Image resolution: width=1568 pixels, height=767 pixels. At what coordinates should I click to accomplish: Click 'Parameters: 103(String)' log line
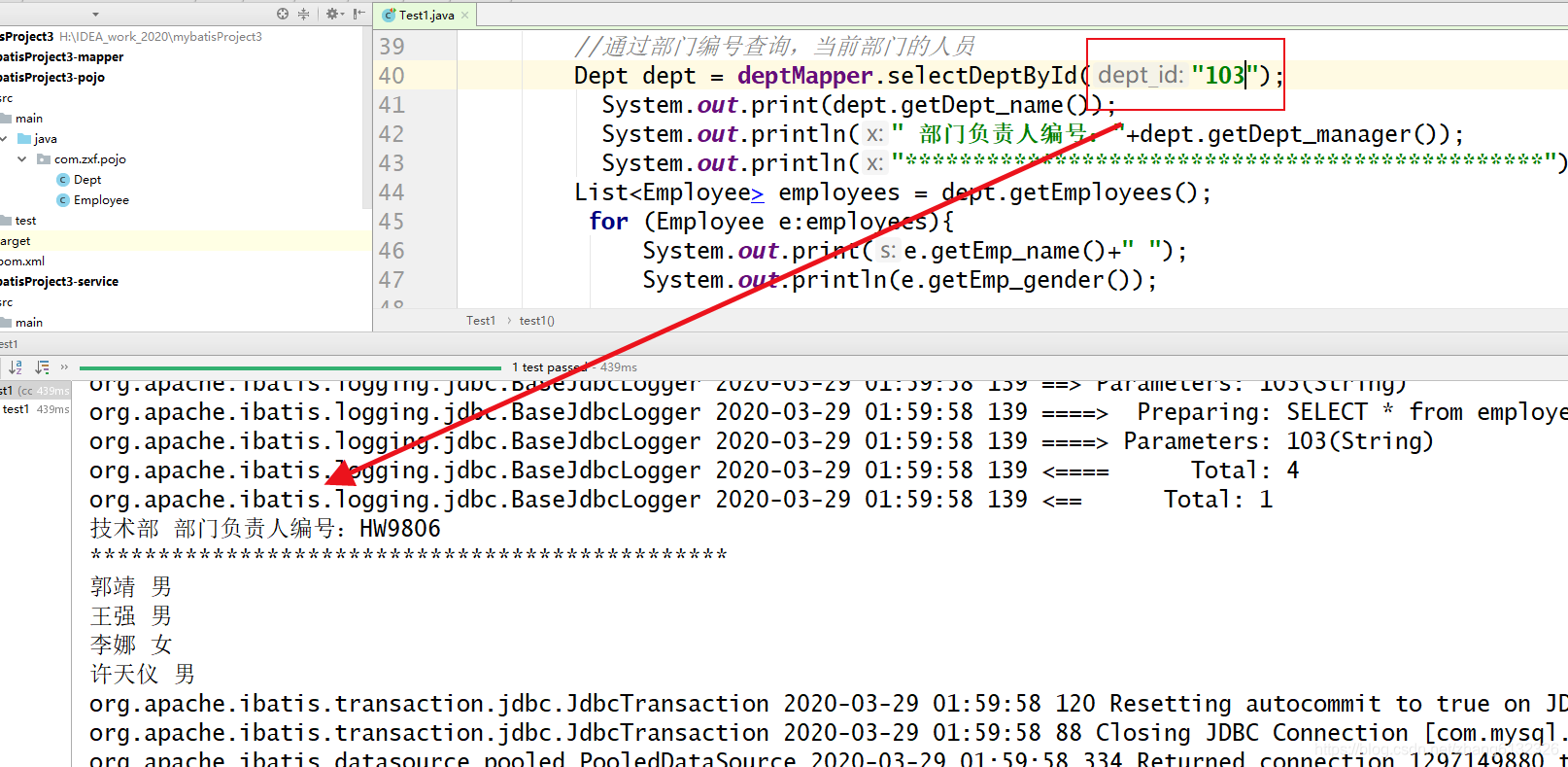coord(1278,441)
